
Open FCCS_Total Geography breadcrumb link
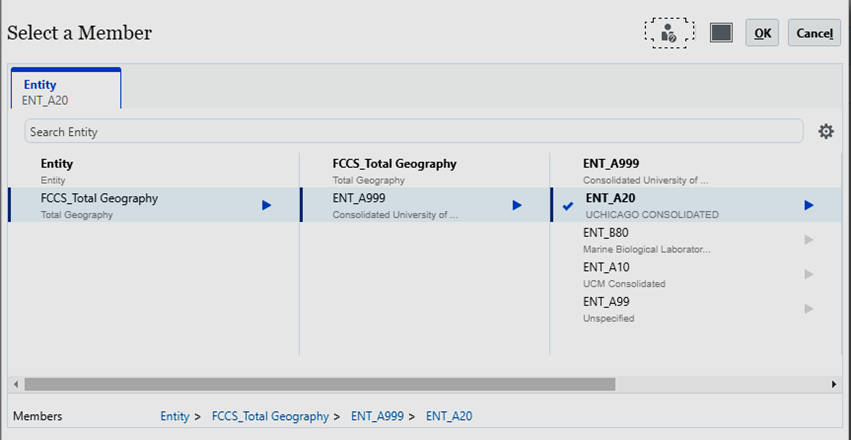coord(270,416)
